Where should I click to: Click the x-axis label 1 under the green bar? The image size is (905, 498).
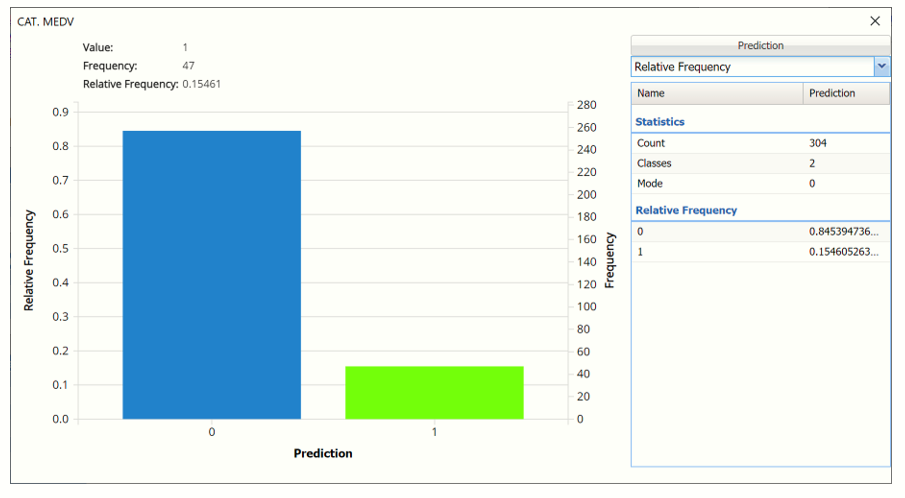[x=434, y=432]
